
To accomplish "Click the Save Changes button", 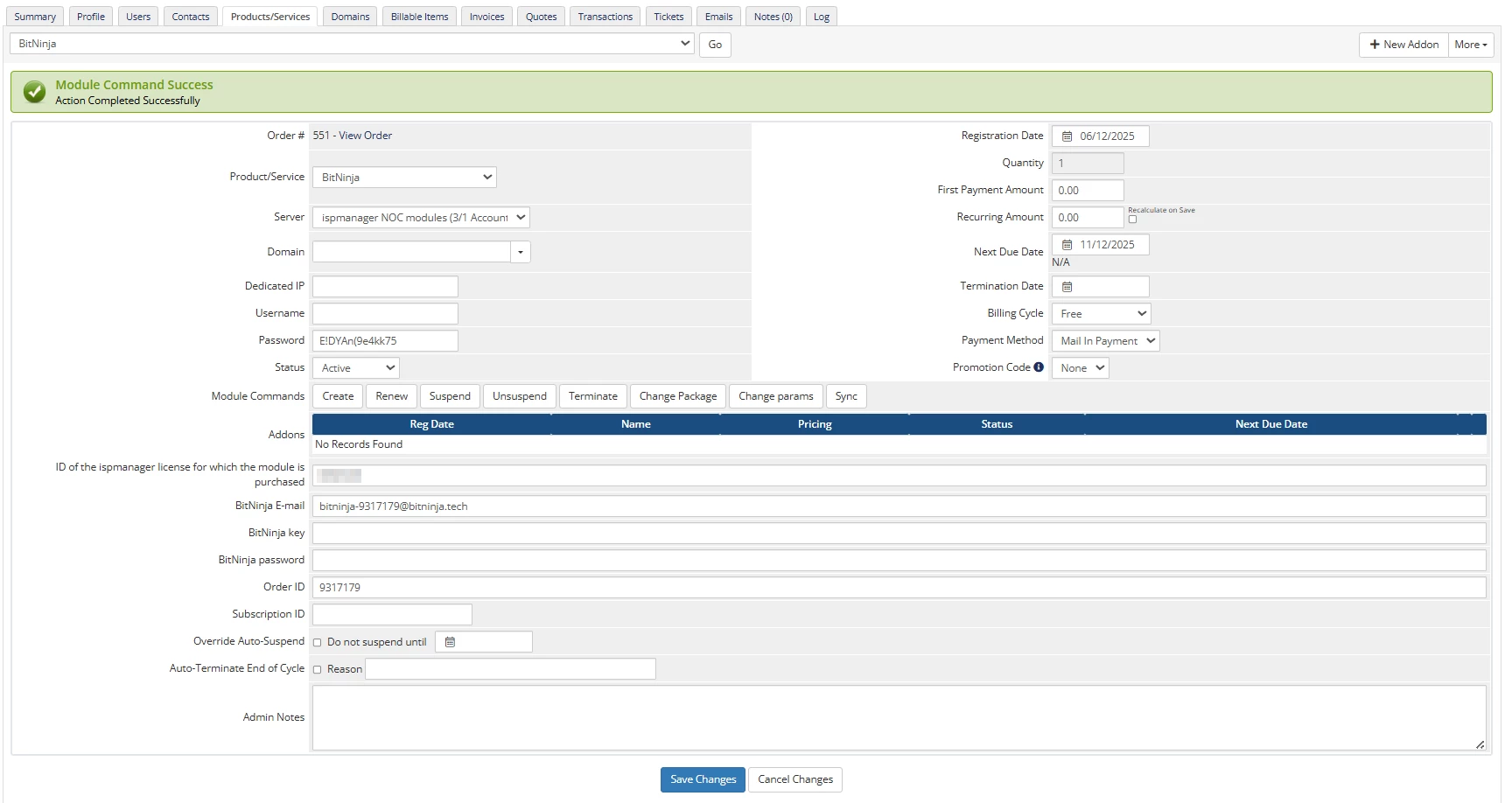I will point(703,779).
